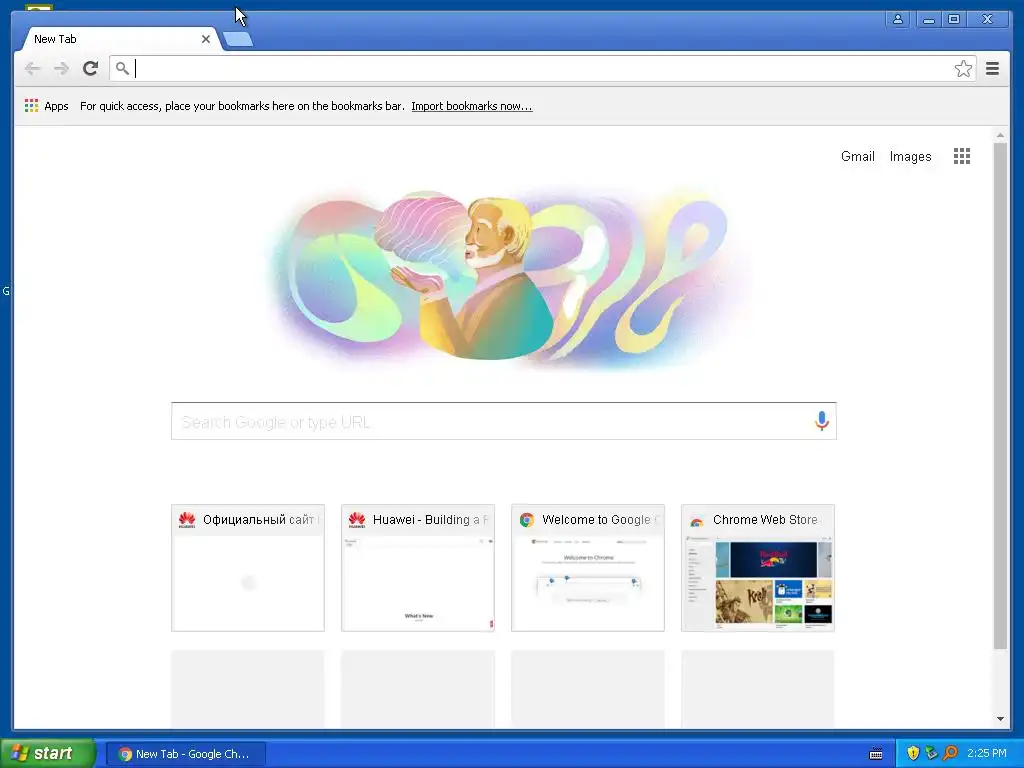This screenshot has width=1024, height=768.
Task: Open the Chrome Web Store thumbnail
Action: coord(758,568)
